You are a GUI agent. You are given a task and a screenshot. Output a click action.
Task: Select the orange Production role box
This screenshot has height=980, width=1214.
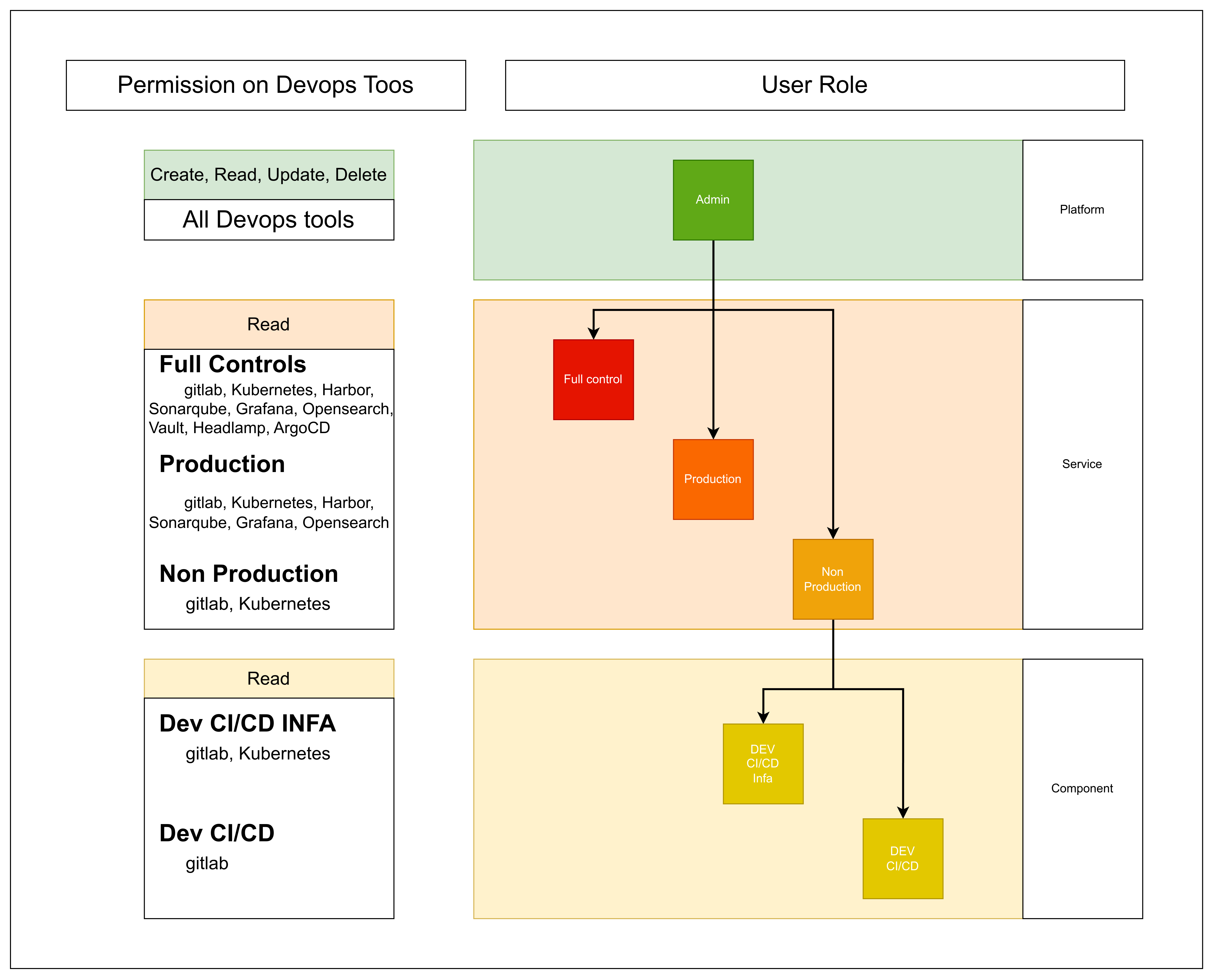point(713,479)
